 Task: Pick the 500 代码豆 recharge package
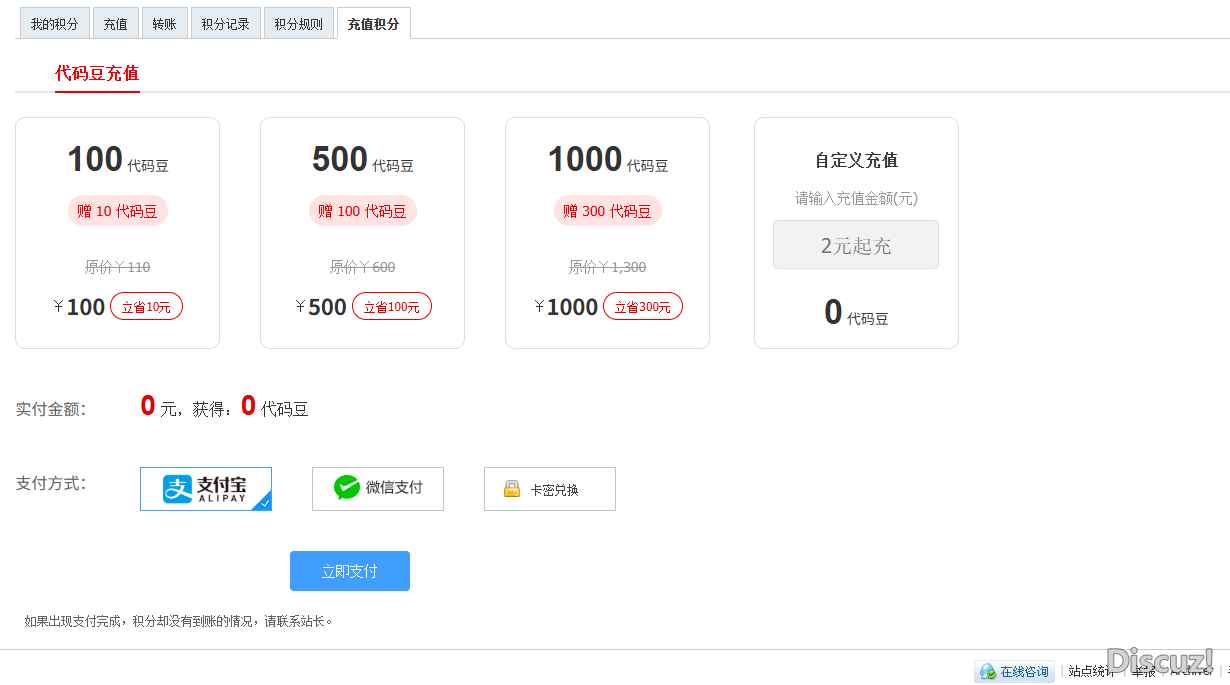click(362, 233)
